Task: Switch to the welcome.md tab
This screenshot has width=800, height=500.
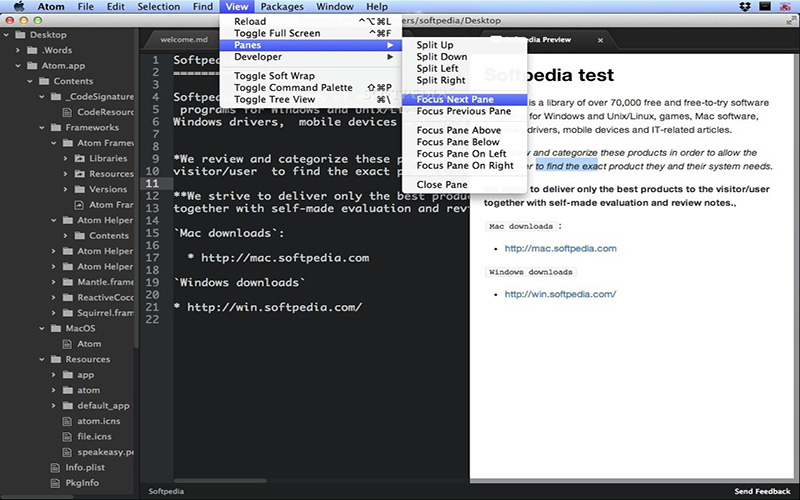Action: 184,39
